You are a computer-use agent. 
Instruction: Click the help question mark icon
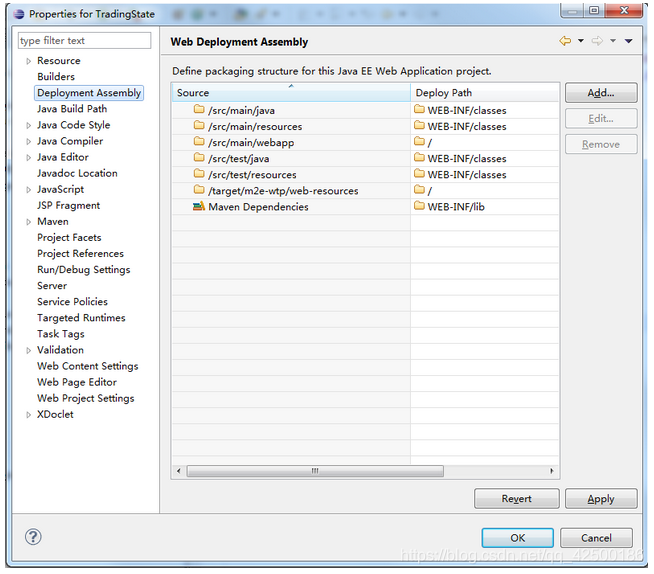(33, 537)
